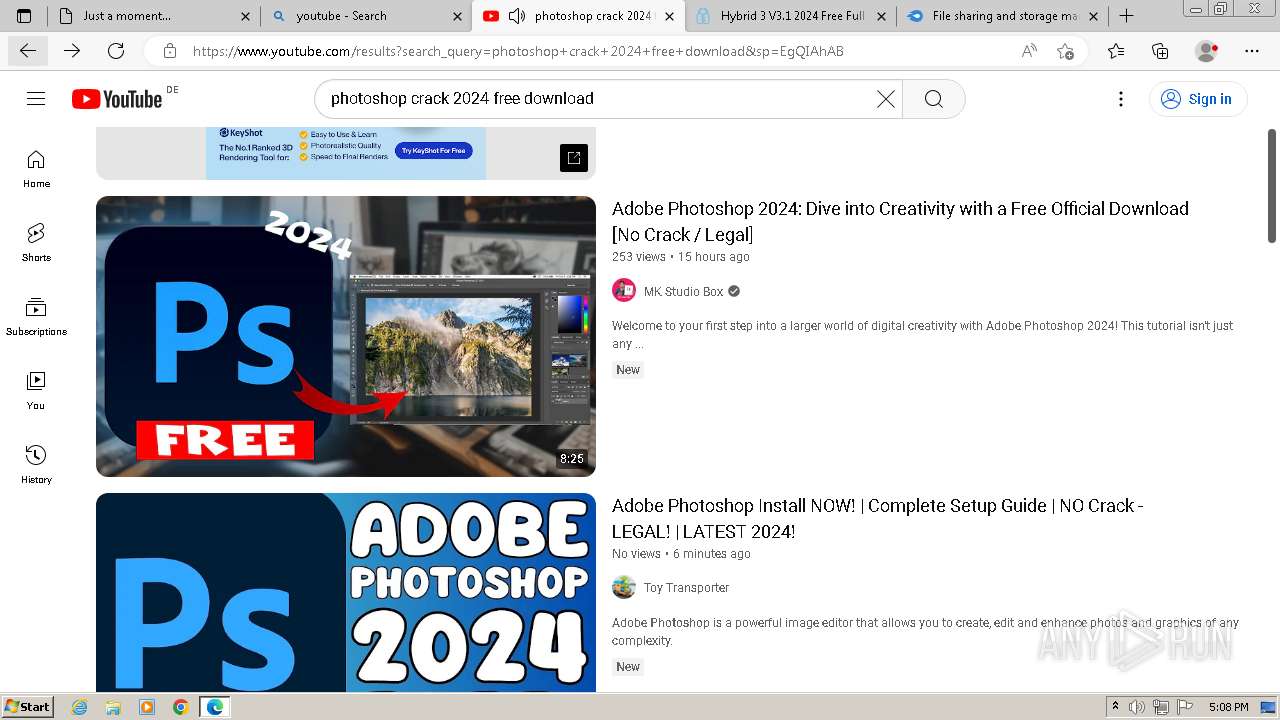Open the Favorites list icon
Screen dimensions: 1280x720
1116,51
